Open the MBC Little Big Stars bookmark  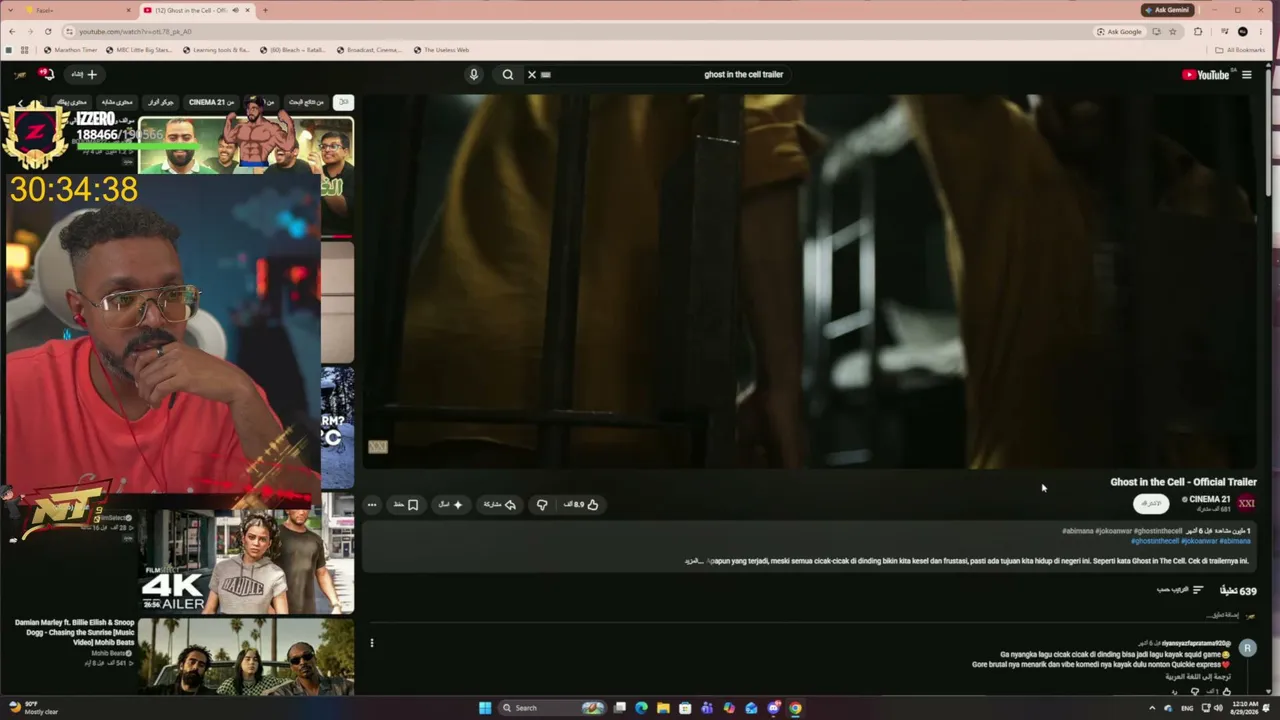click(138, 50)
